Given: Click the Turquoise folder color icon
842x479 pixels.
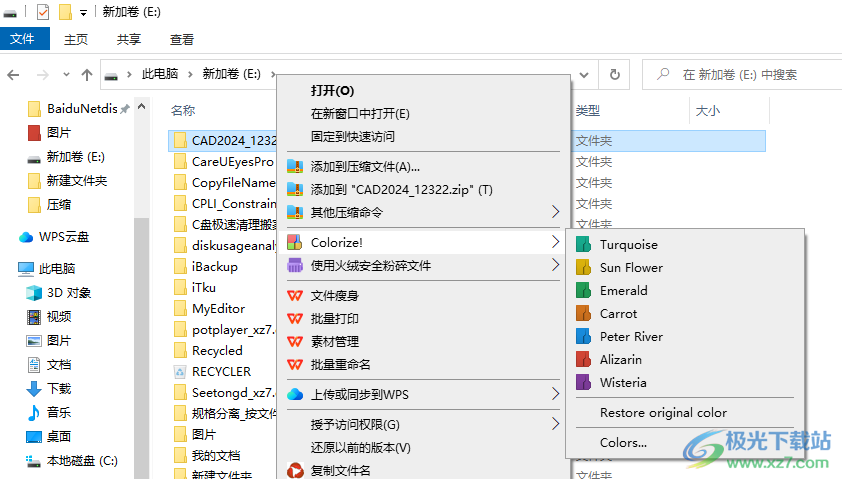Looking at the screenshot, I should pyautogui.click(x=583, y=244).
